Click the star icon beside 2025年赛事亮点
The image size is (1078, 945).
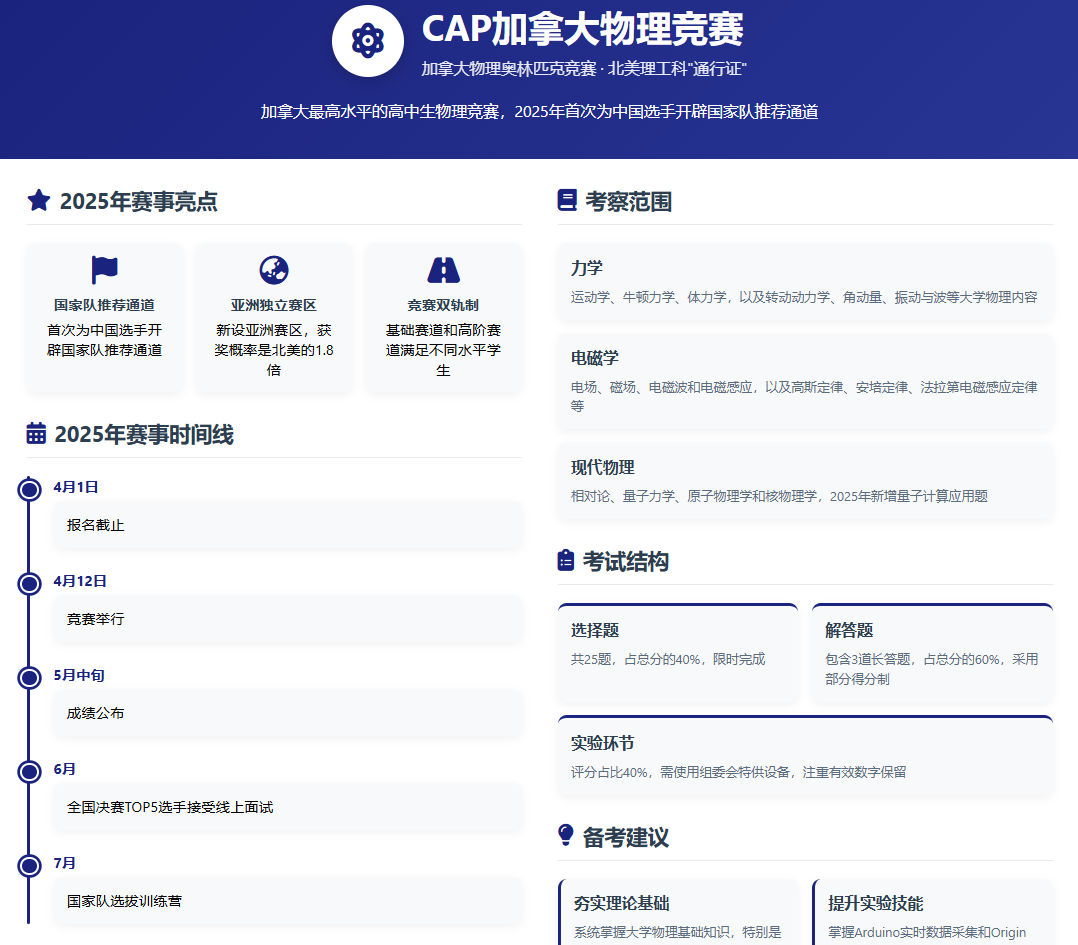pos(39,201)
